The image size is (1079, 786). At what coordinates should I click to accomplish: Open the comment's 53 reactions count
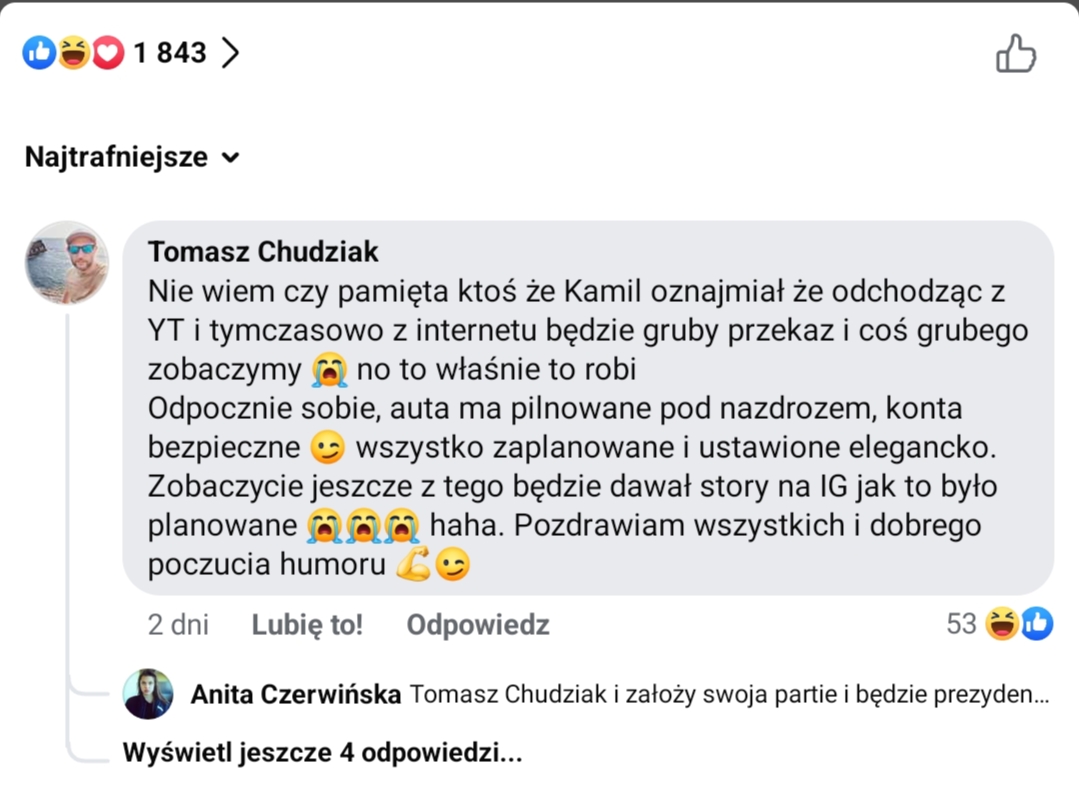click(x=961, y=624)
